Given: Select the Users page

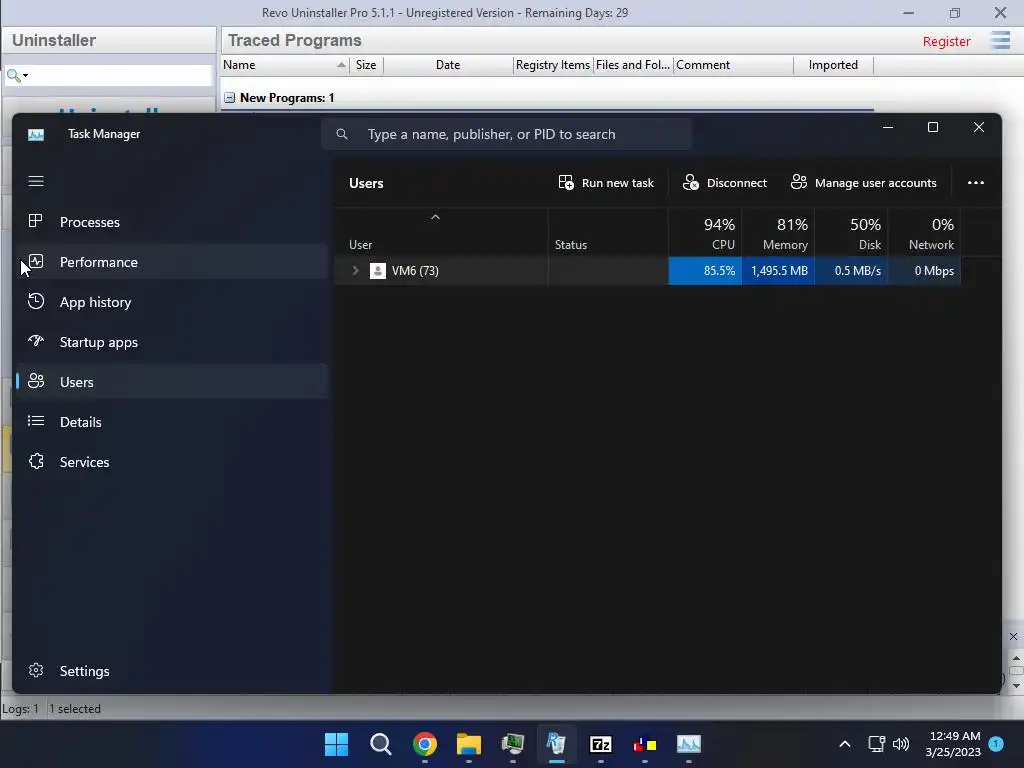Looking at the screenshot, I should [x=172, y=381].
